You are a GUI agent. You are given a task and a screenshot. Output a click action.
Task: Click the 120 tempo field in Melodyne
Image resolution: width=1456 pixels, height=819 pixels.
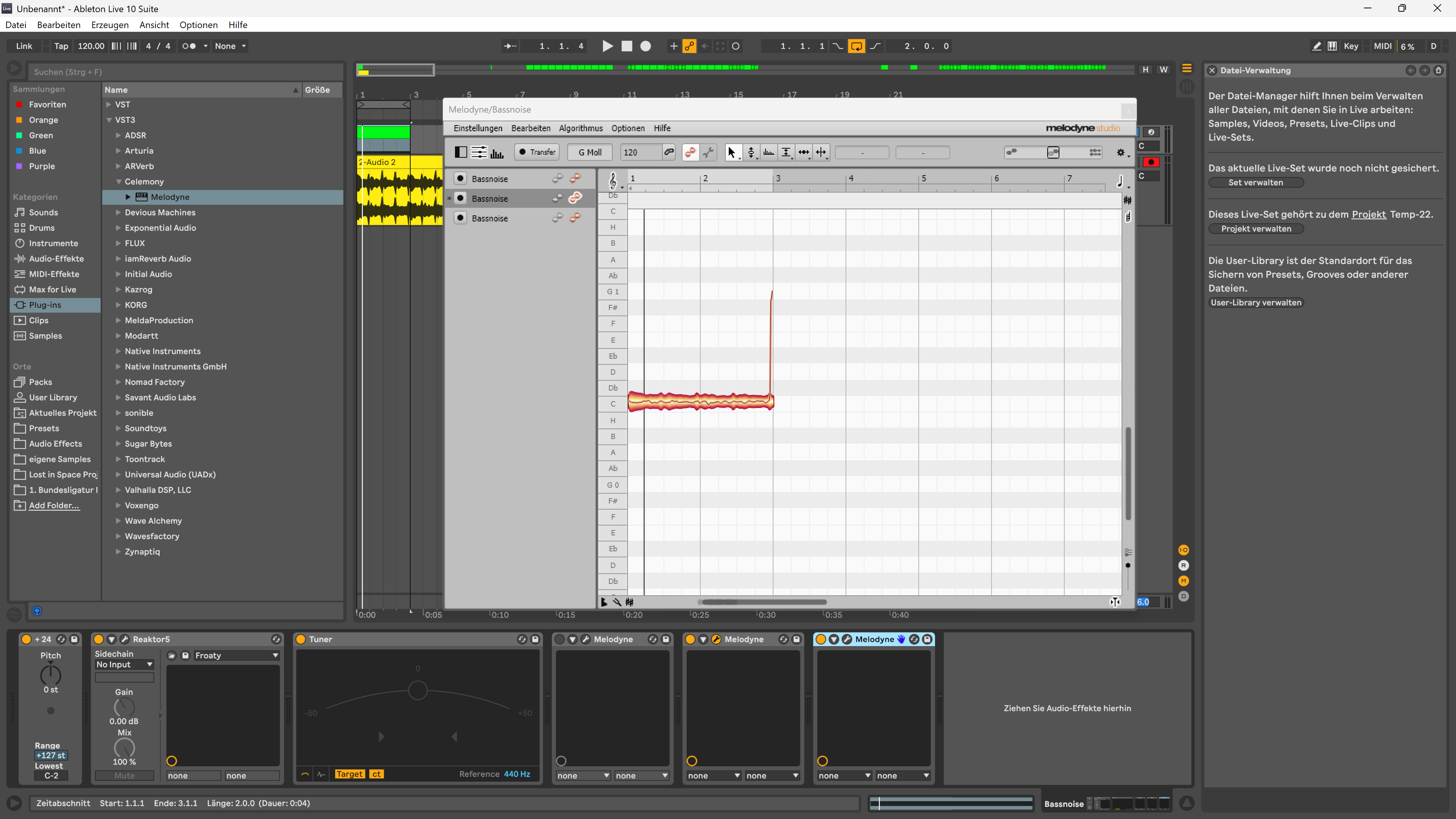tap(641, 152)
